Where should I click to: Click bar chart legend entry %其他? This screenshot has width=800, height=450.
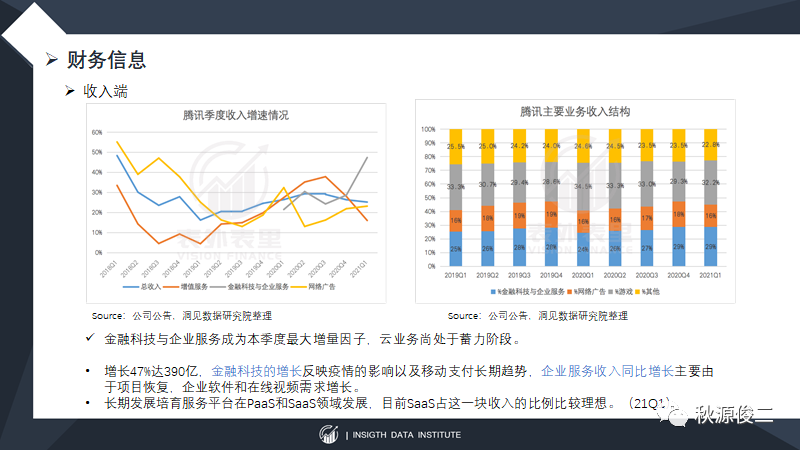tap(647, 292)
